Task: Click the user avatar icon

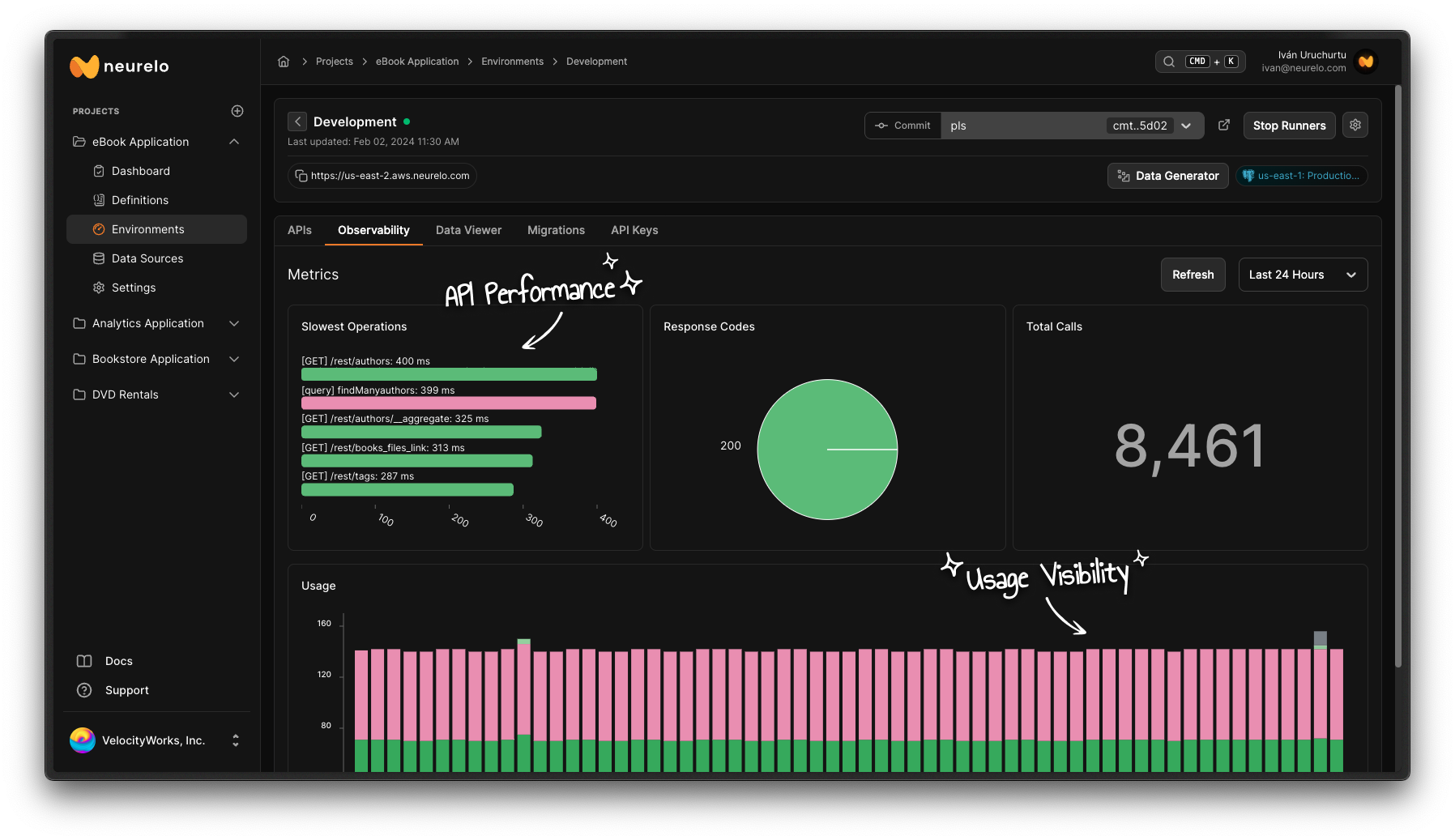Action: coord(1366,62)
